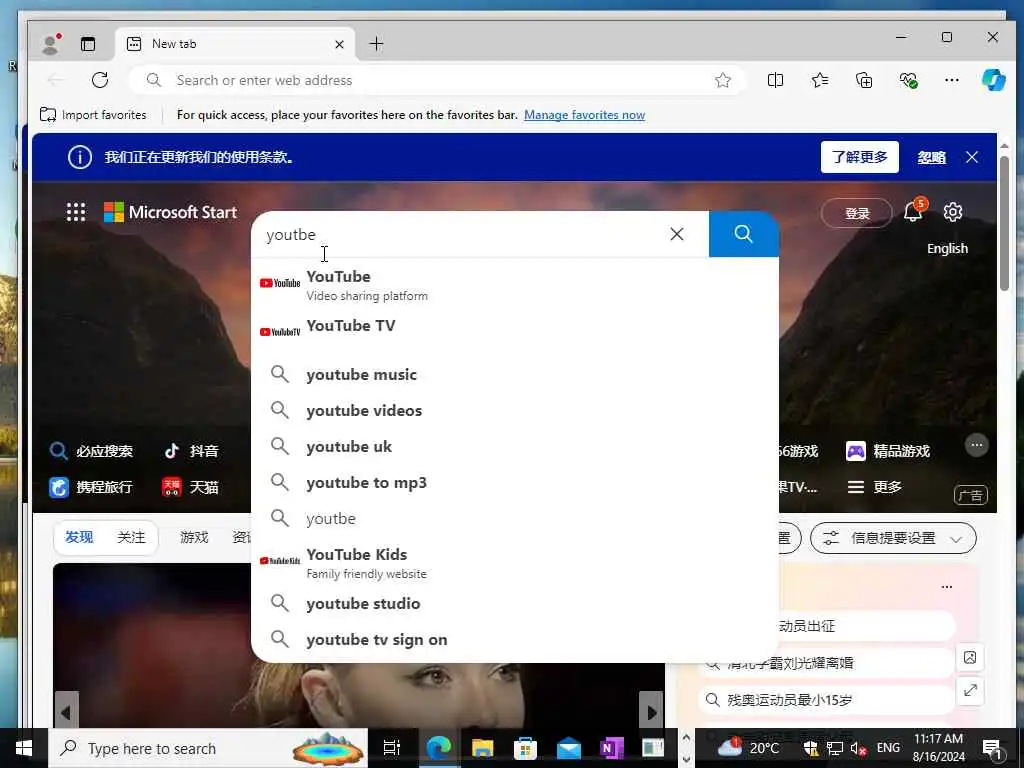The height and width of the screenshot is (768, 1024).
Task: Open tab actions menu icon
Action: click(x=88, y=44)
